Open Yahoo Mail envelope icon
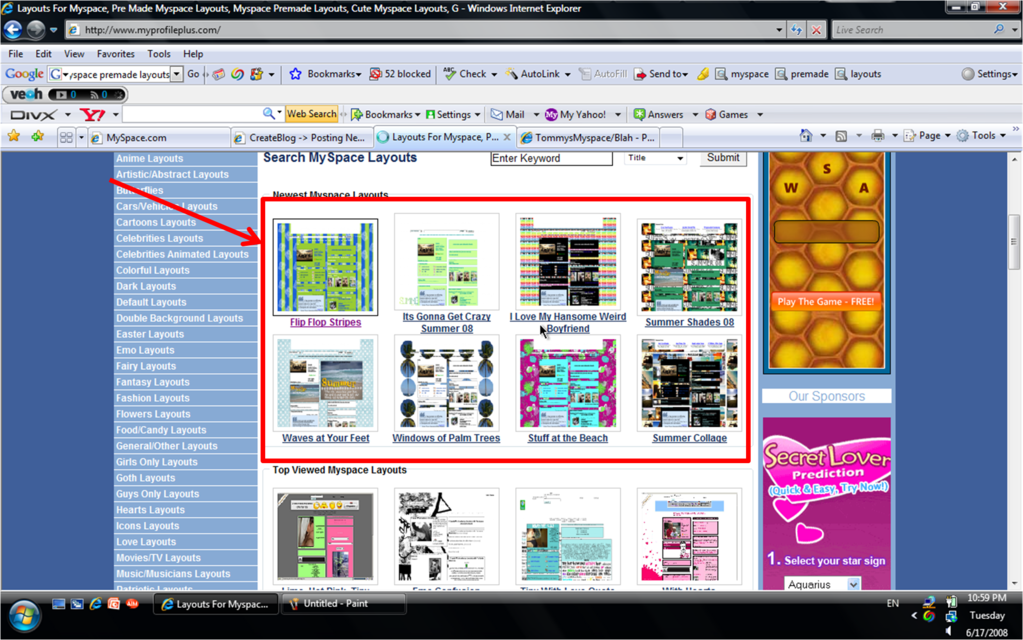The image size is (1023, 640). tap(497, 115)
